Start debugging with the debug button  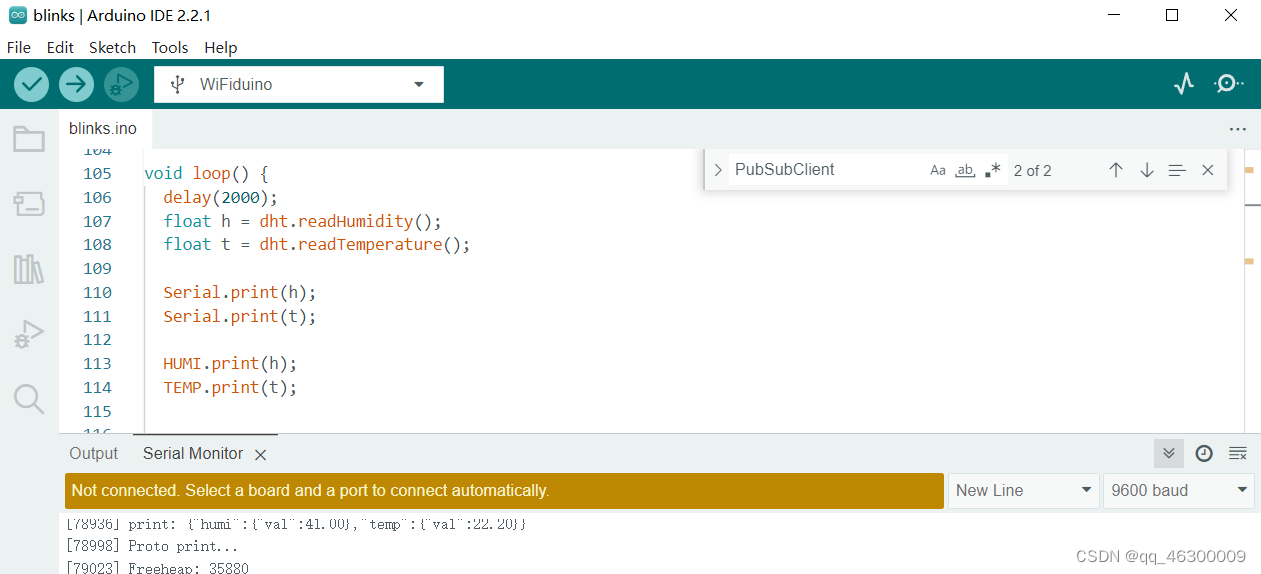(x=121, y=84)
